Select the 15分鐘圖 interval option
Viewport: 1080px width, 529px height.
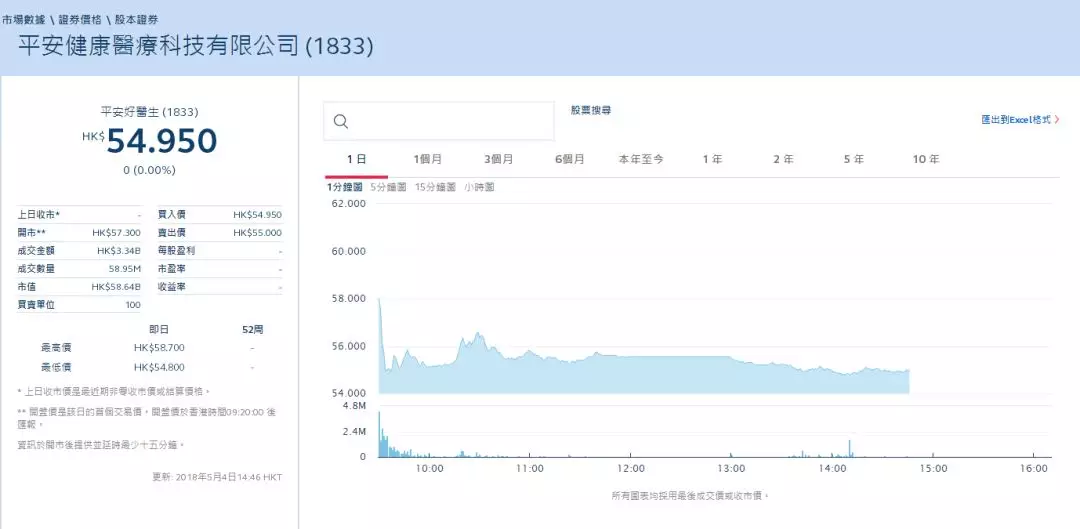(x=435, y=187)
